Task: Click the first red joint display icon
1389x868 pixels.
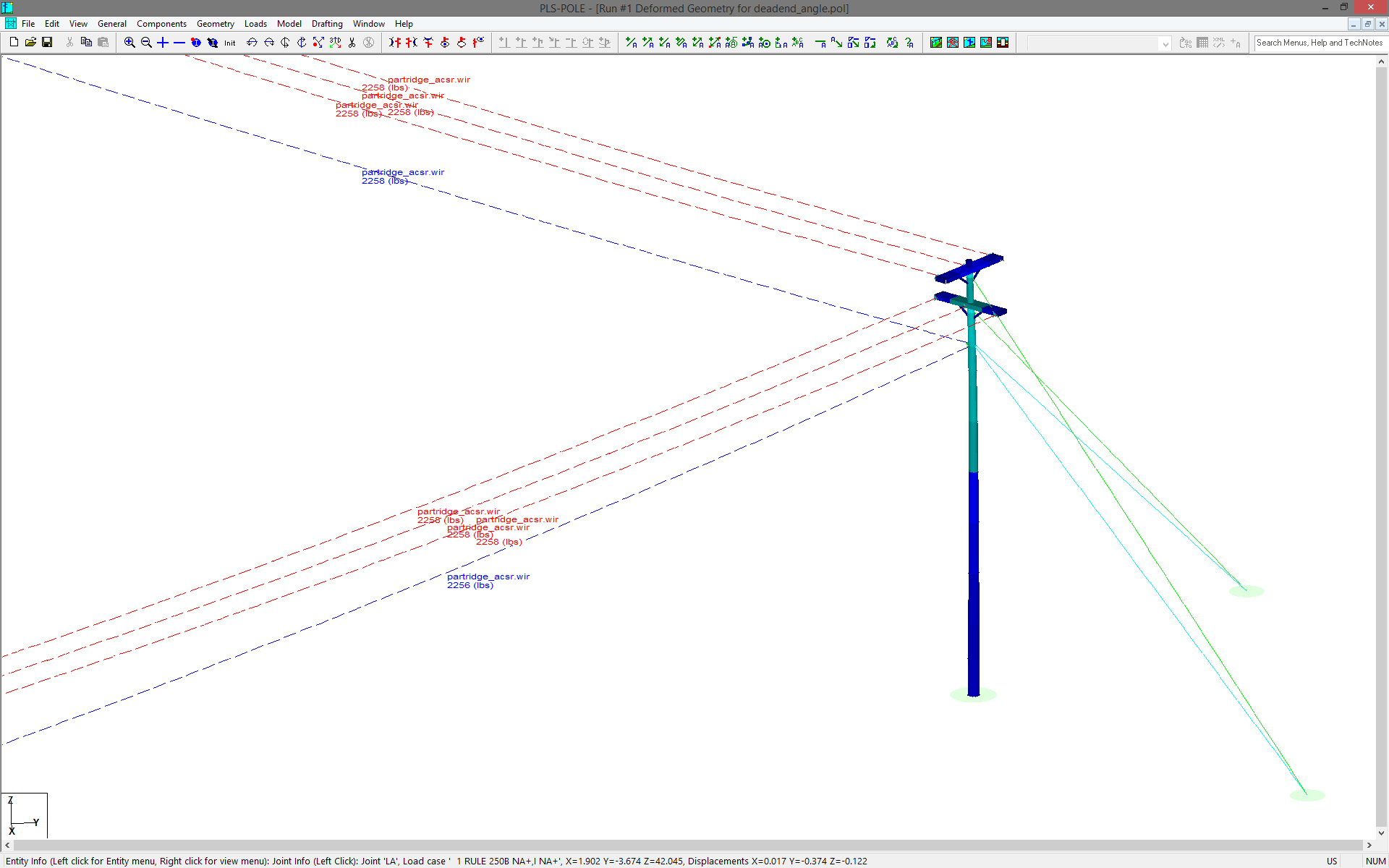Action: click(x=394, y=43)
